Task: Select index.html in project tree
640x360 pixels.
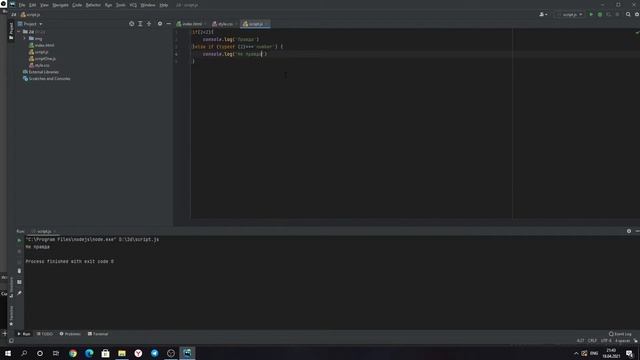Action: (41, 45)
